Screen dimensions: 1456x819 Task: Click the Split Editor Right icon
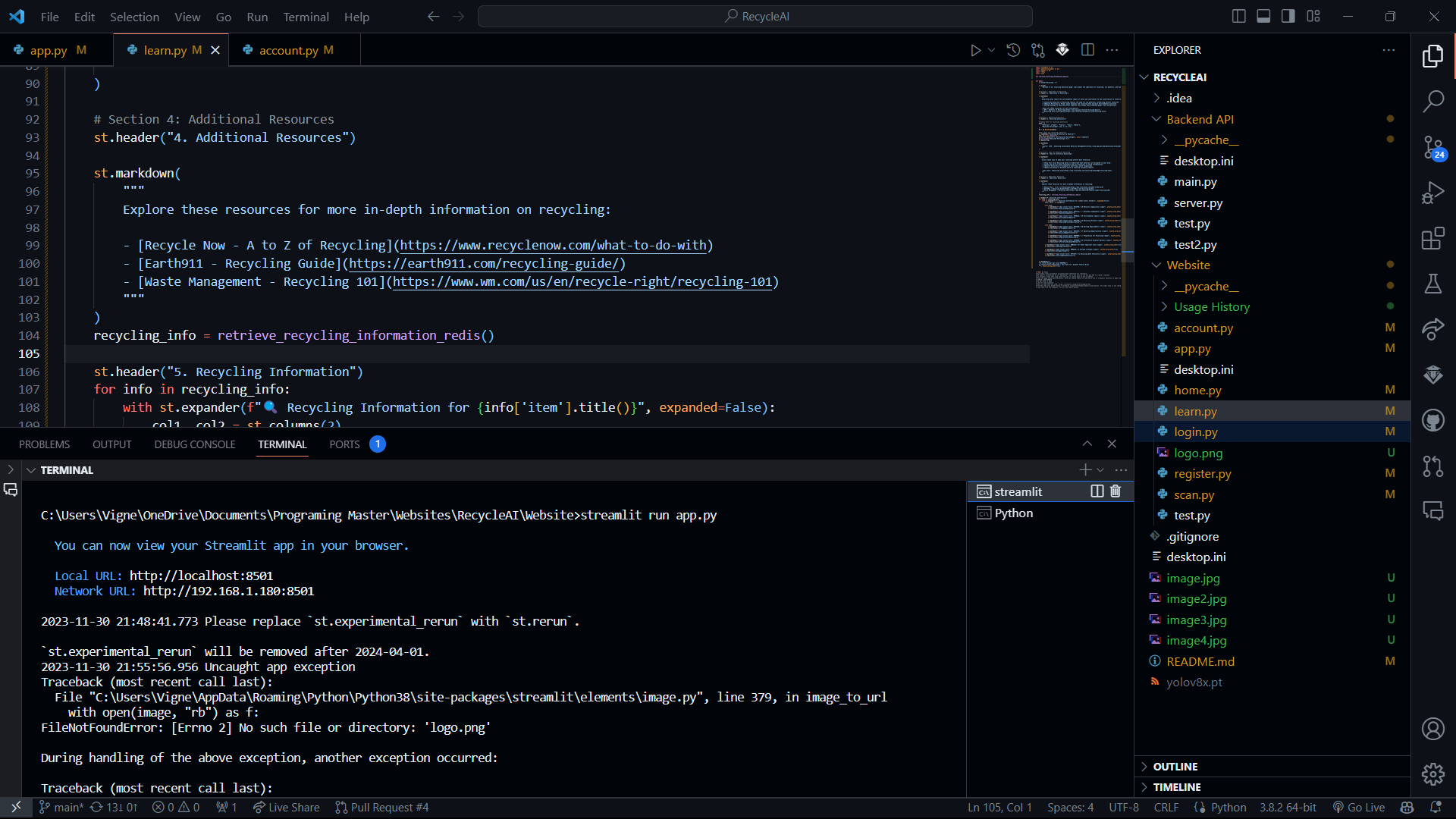1087,50
